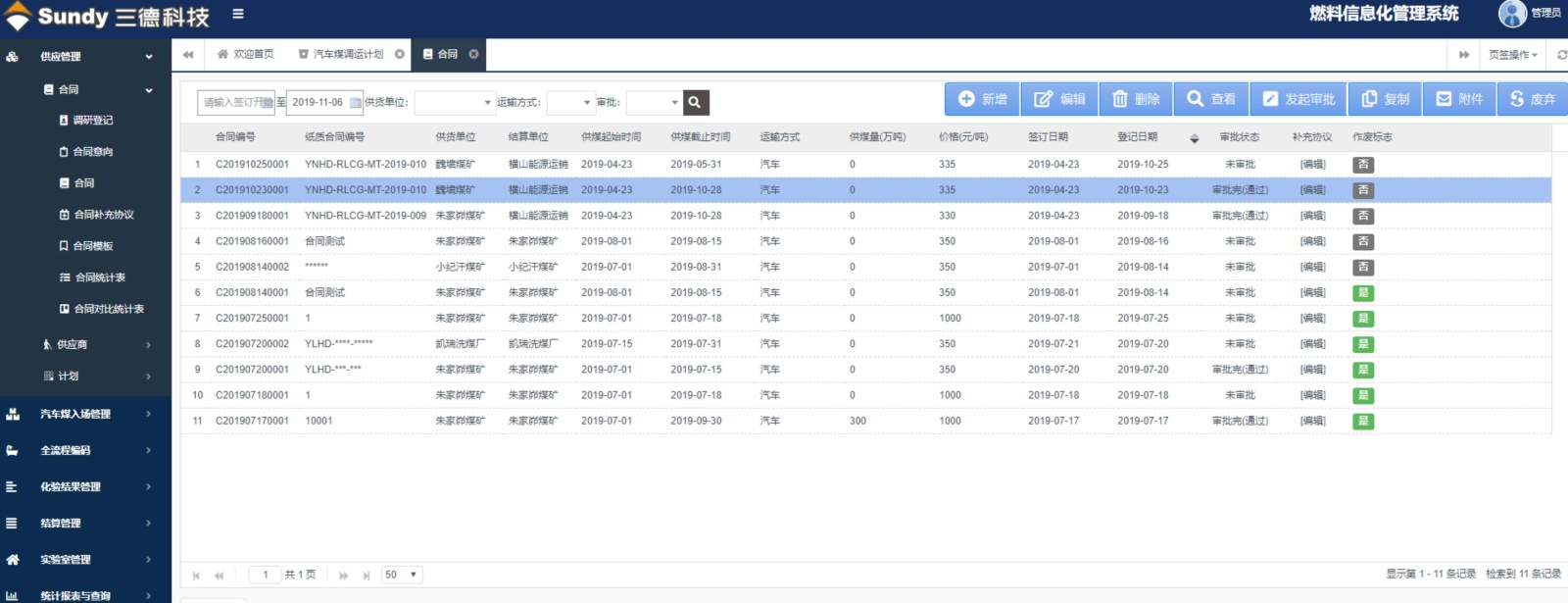Image resolution: width=1568 pixels, height=603 pixels.
Task: Click the 废弃 discard button
Action: coord(1533,99)
